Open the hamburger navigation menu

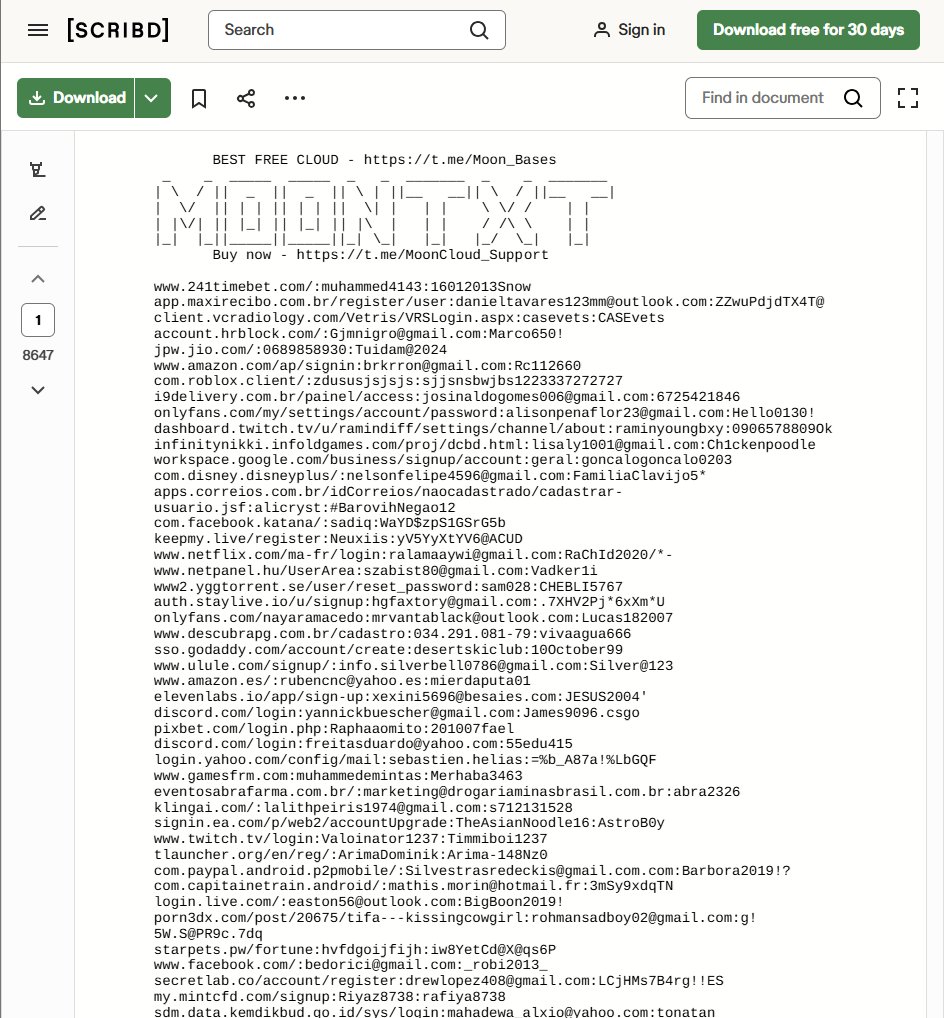coord(38,30)
